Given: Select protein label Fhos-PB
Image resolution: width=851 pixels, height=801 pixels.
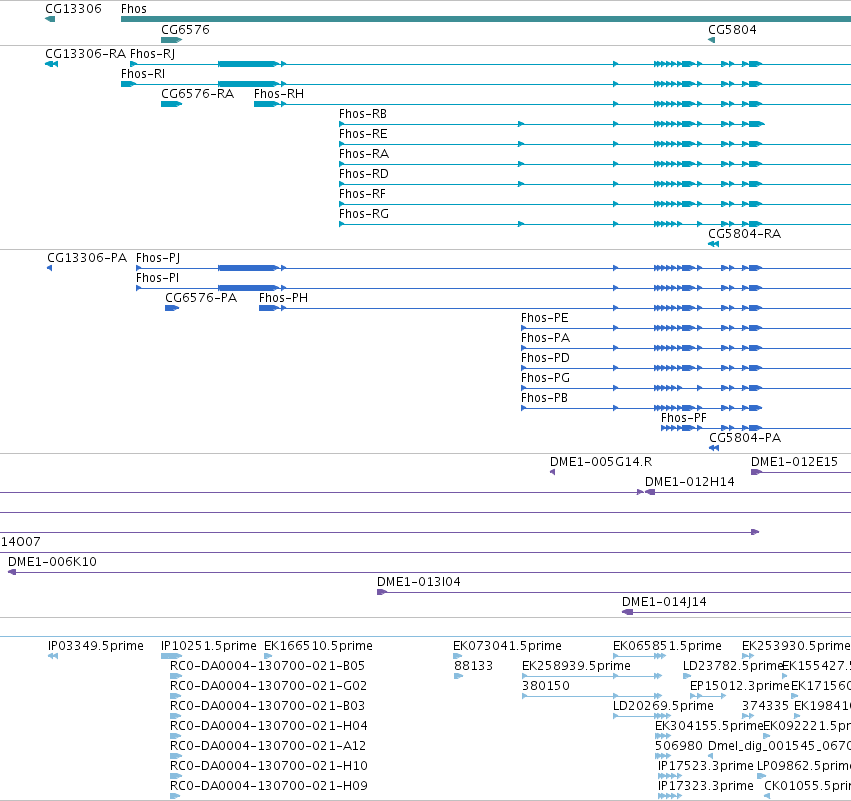Looking at the screenshot, I should point(544,398).
